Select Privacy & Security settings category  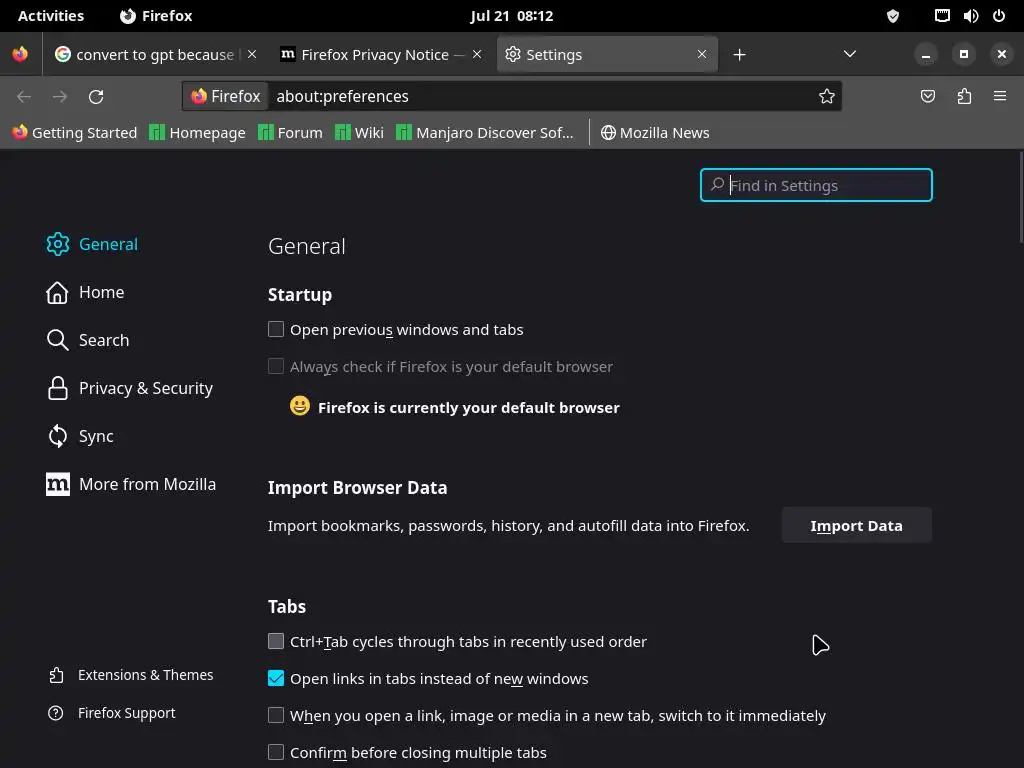[x=145, y=388]
